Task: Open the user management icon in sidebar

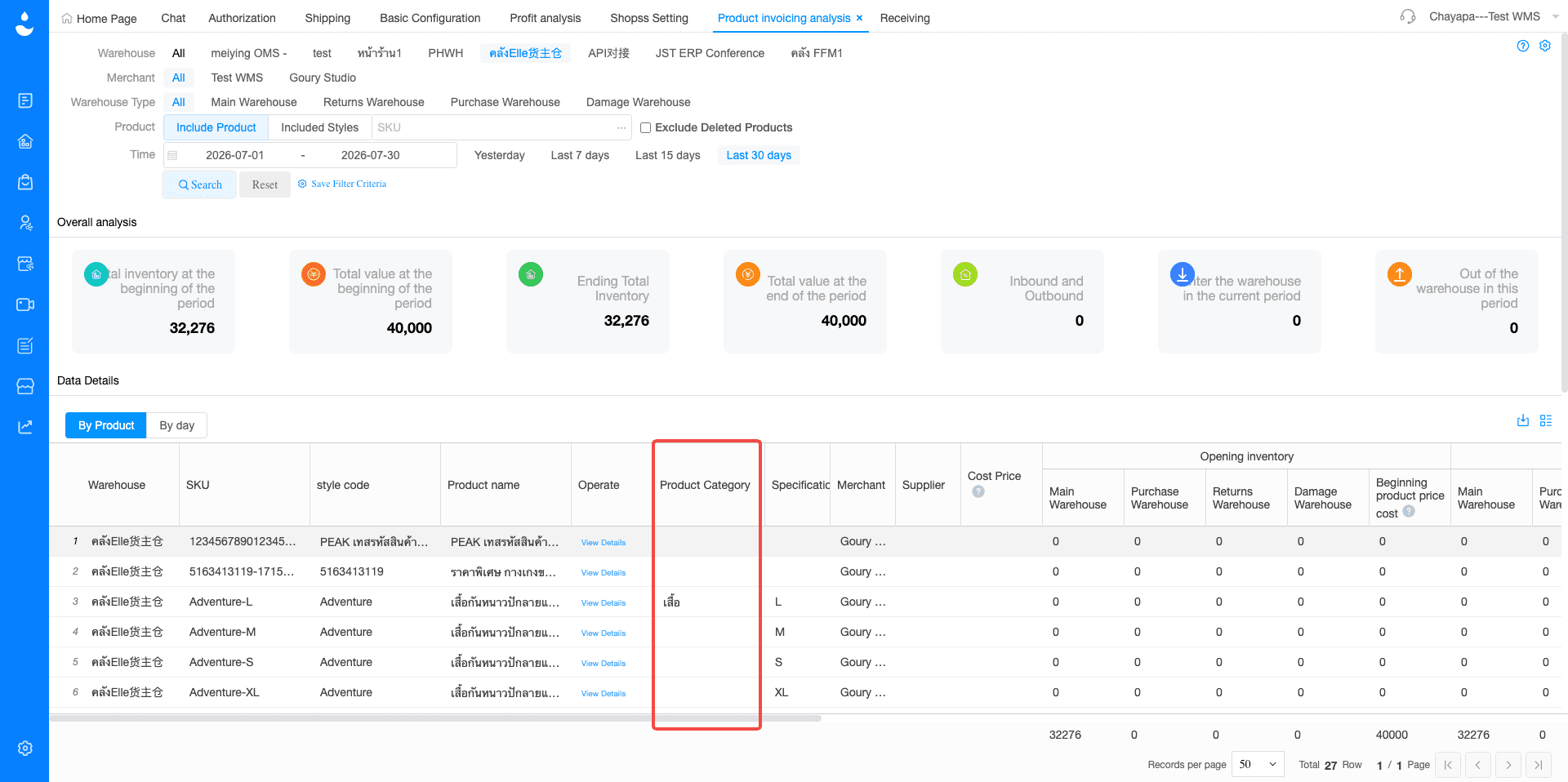Action: point(25,223)
